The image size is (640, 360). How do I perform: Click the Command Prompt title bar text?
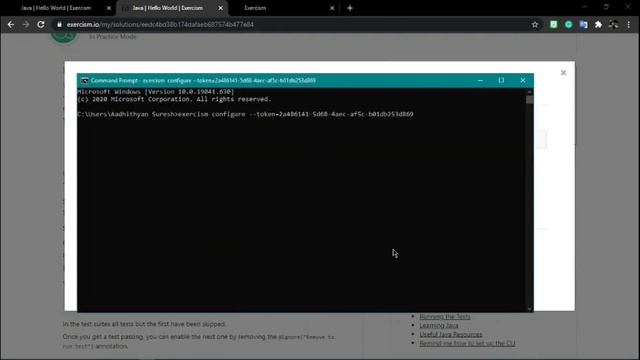[x=203, y=80]
